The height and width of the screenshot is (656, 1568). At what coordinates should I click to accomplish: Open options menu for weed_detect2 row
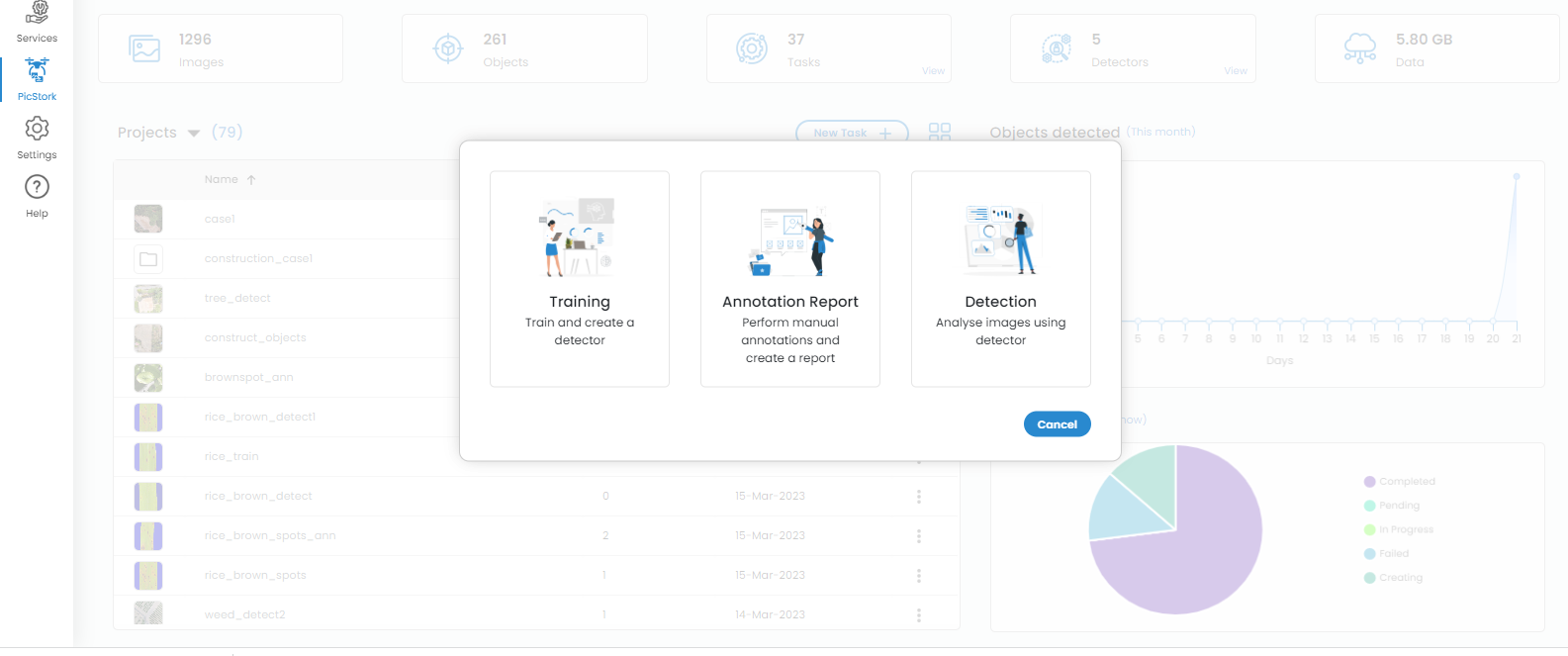click(919, 615)
